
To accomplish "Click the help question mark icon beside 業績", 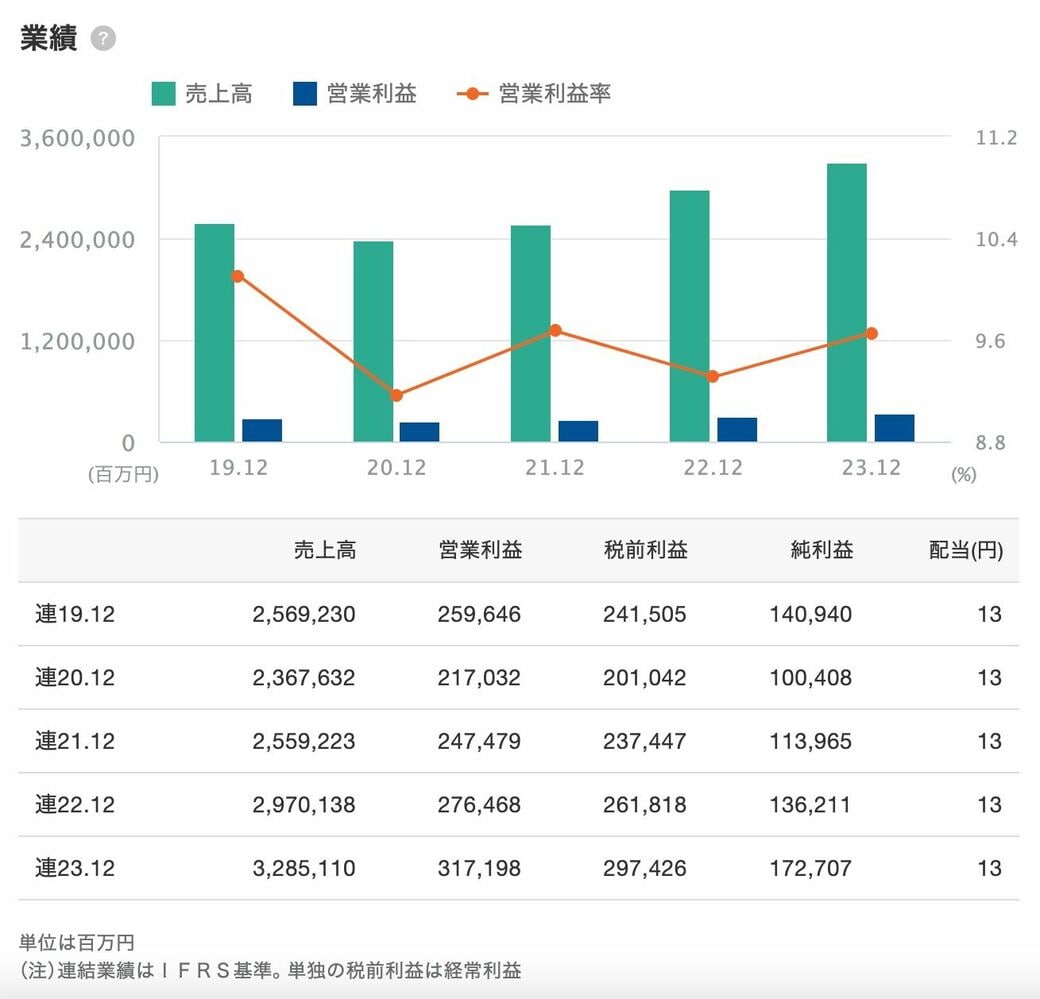I will [x=103, y=38].
